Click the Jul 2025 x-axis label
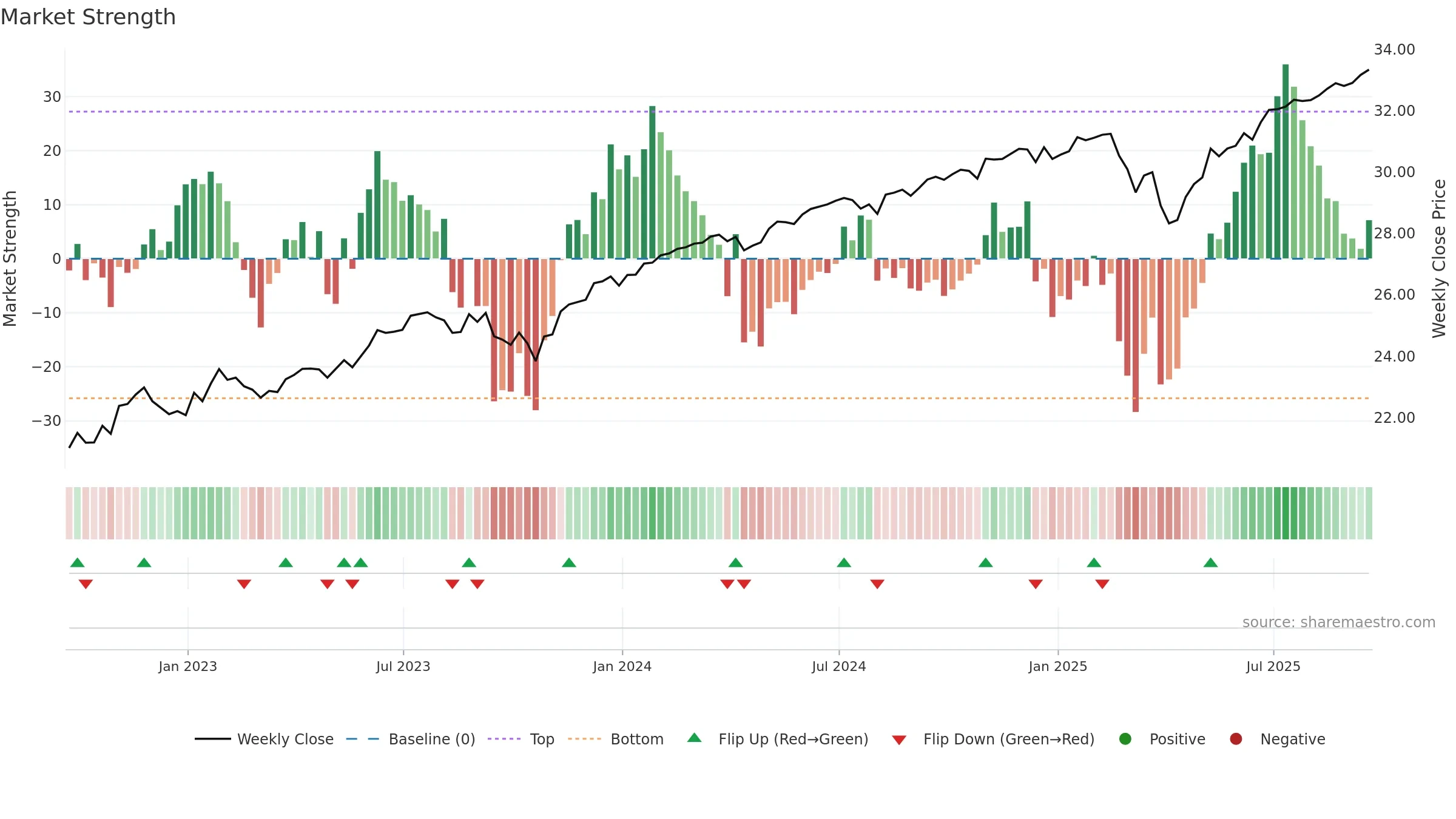The width and height of the screenshot is (1456, 819). (x=1273, y=666)
